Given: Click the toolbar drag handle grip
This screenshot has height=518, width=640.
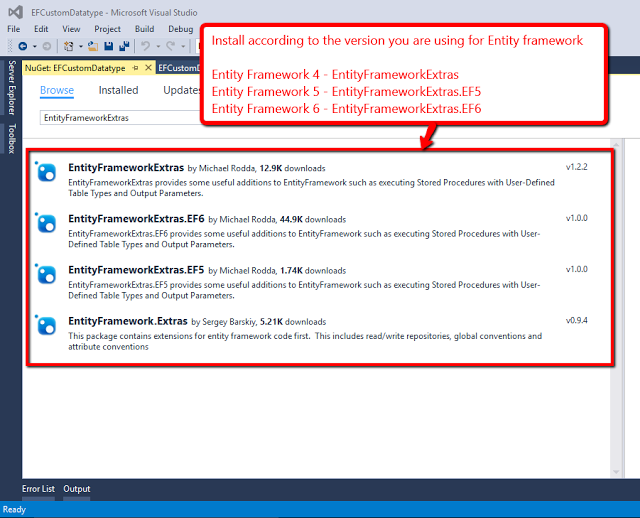Looking at the screenshot, I should pyautogui.click(x=10, y=46).
